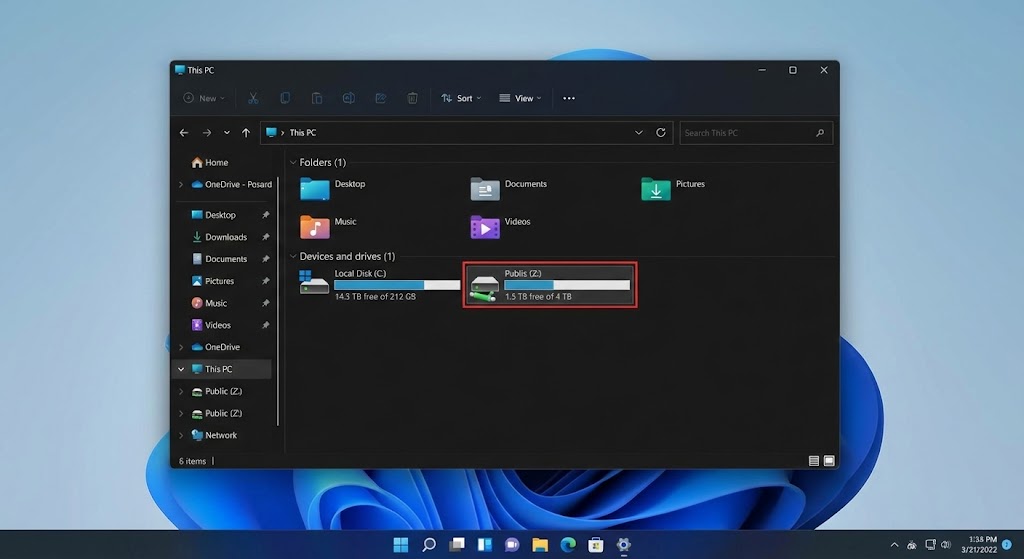Open the Music folder in main pane

tap(330, 226)
